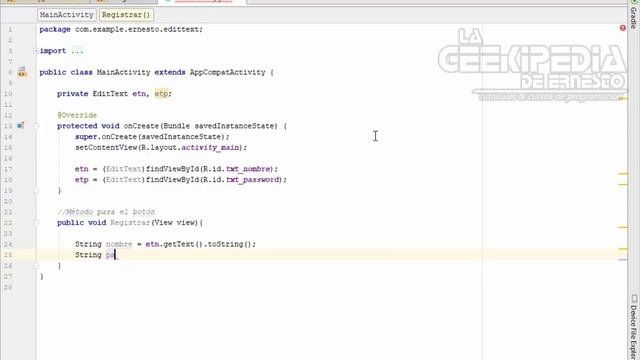
Task: Click the highlighted 'etp' field declaration
Action: tap(162, 94)
